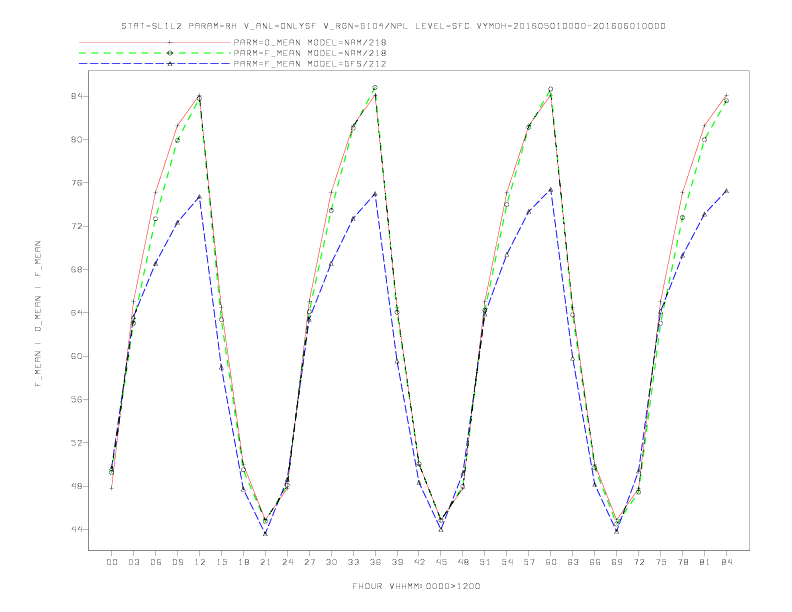Click the x-axis title FHOUR VHHMM:0000>1200
Viewport: 792px width, 612px height.
pyautogui.click(x=416, y=586)
